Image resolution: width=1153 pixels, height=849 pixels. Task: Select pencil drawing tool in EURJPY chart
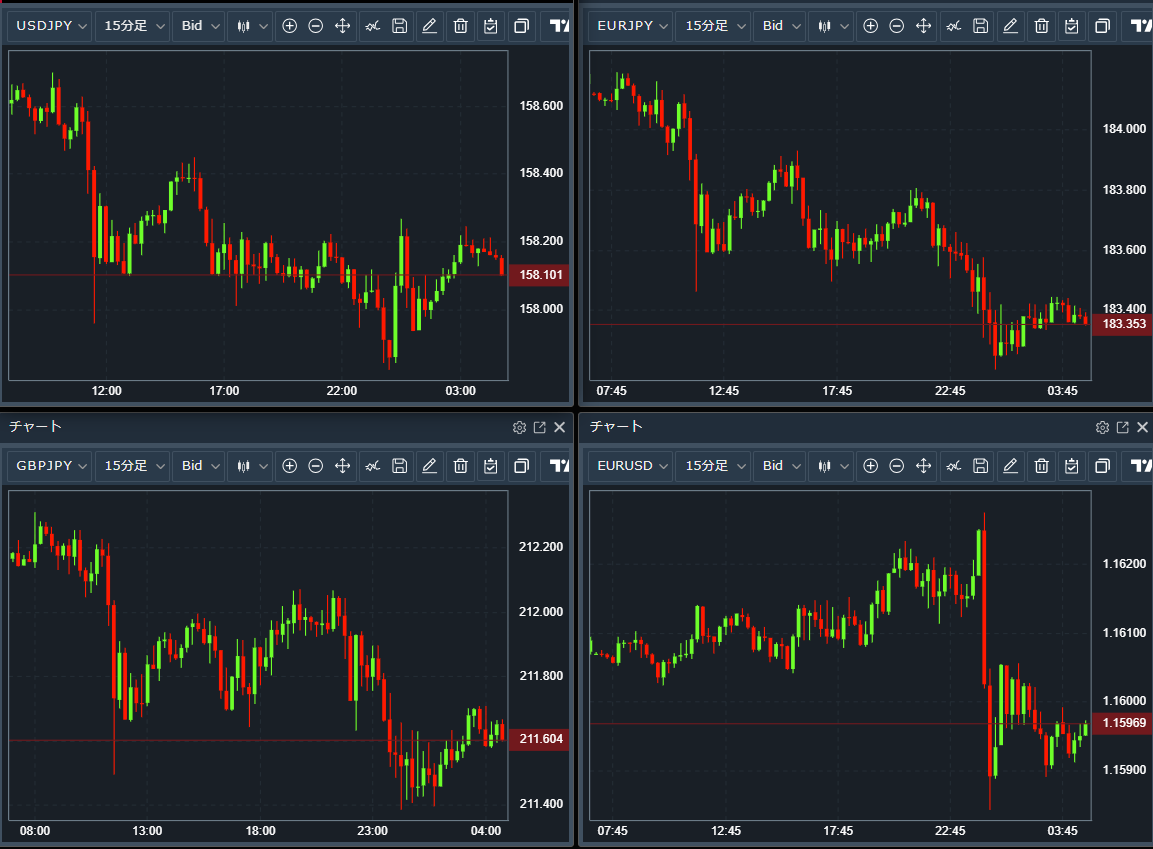tap(1010, 26)
